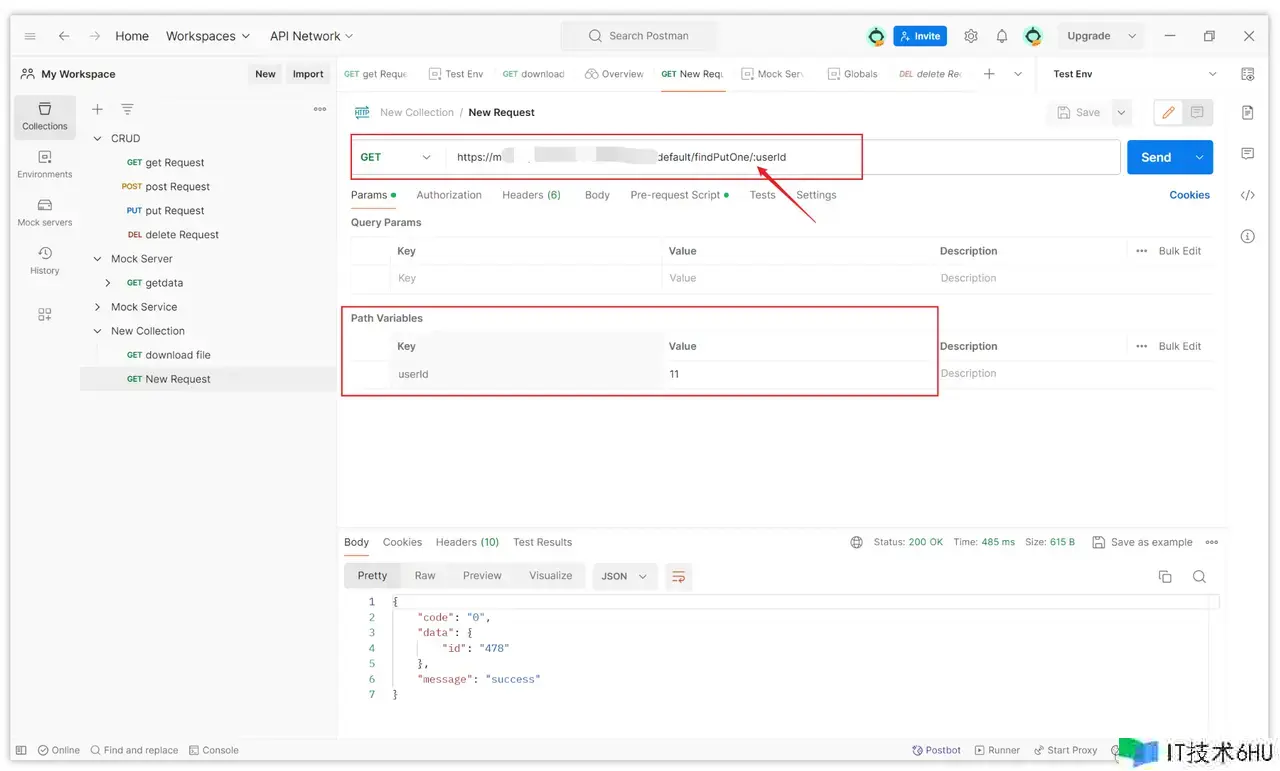Open the response three-dot options menu
Image resolution: width=1280 pixels, height=771 pixels.
pyautogui.click(x=1212, y=542)
